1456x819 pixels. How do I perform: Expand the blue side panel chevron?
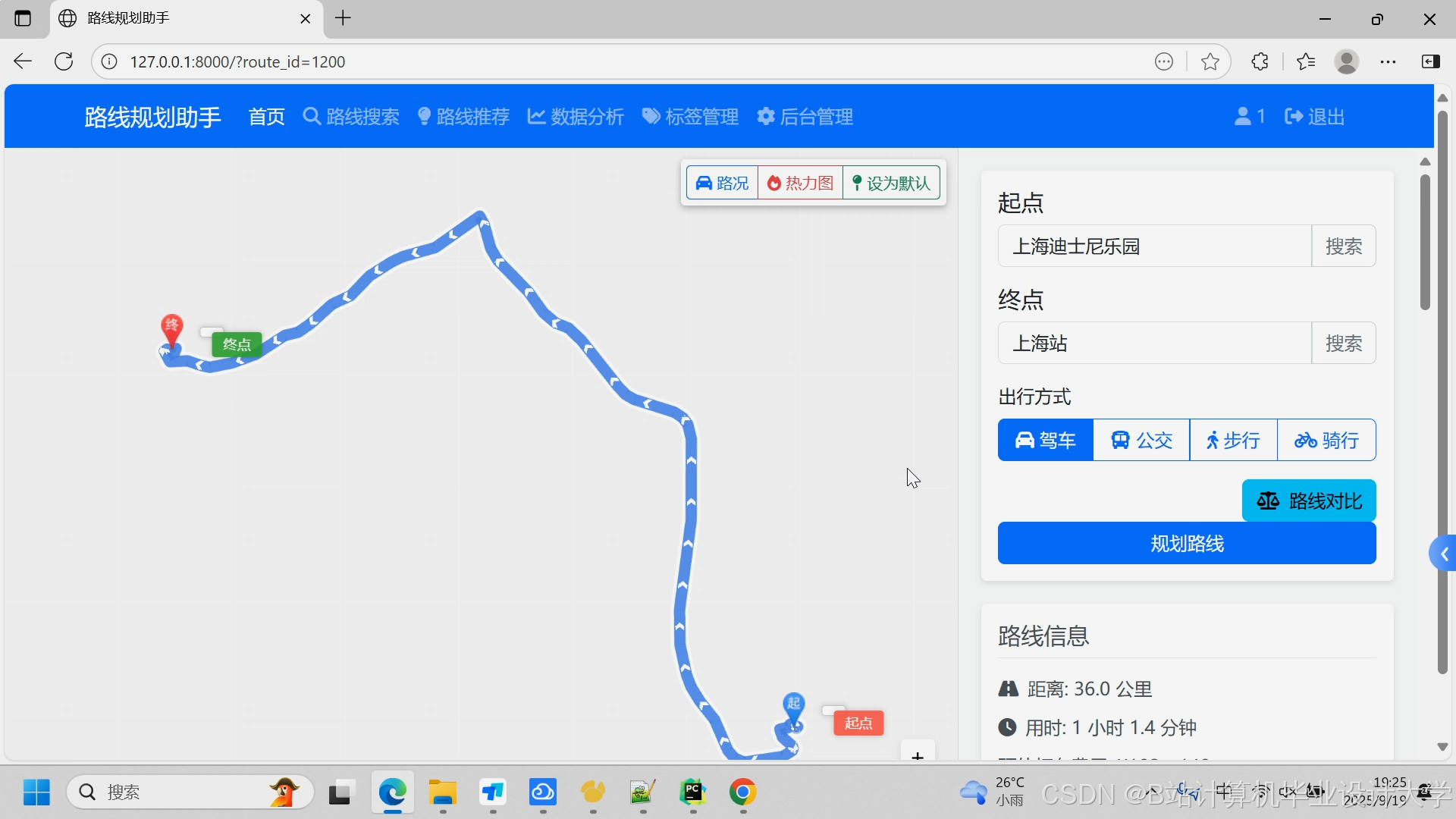tap(1443, 554)
